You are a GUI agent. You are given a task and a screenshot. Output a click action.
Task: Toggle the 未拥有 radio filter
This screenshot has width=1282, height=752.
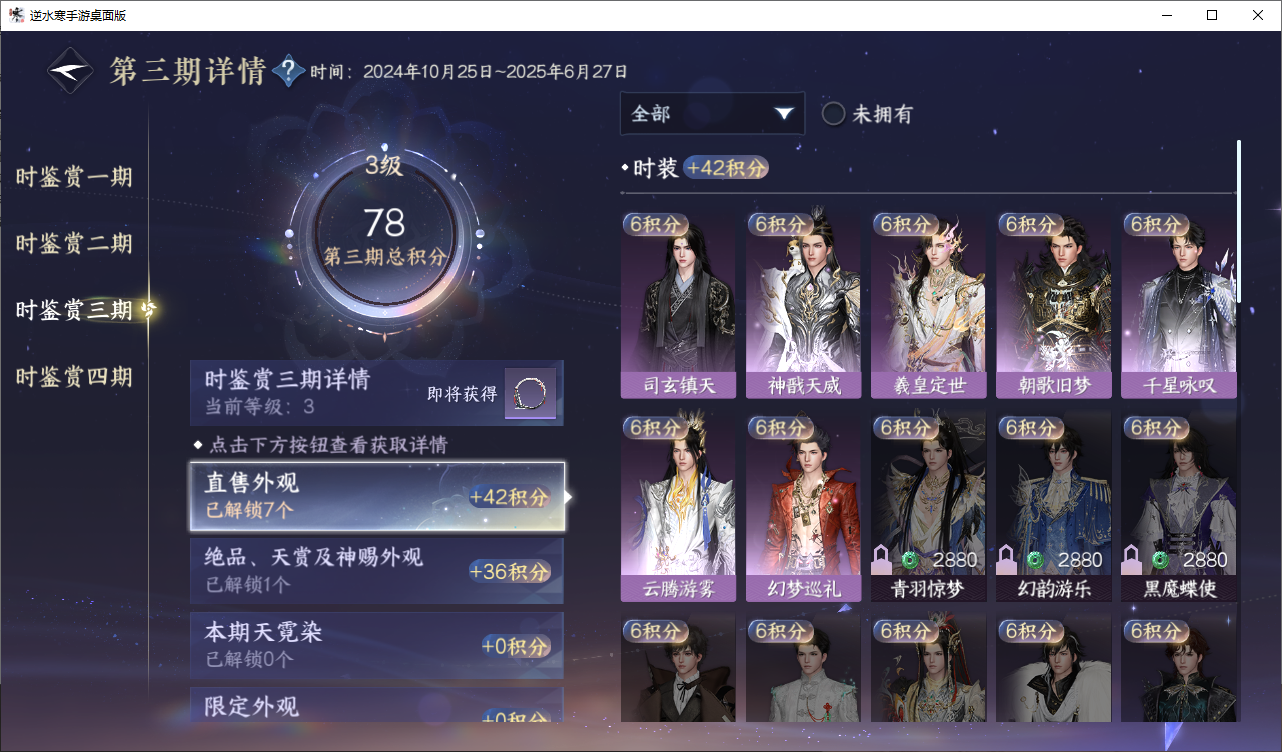tap(833, 114)
